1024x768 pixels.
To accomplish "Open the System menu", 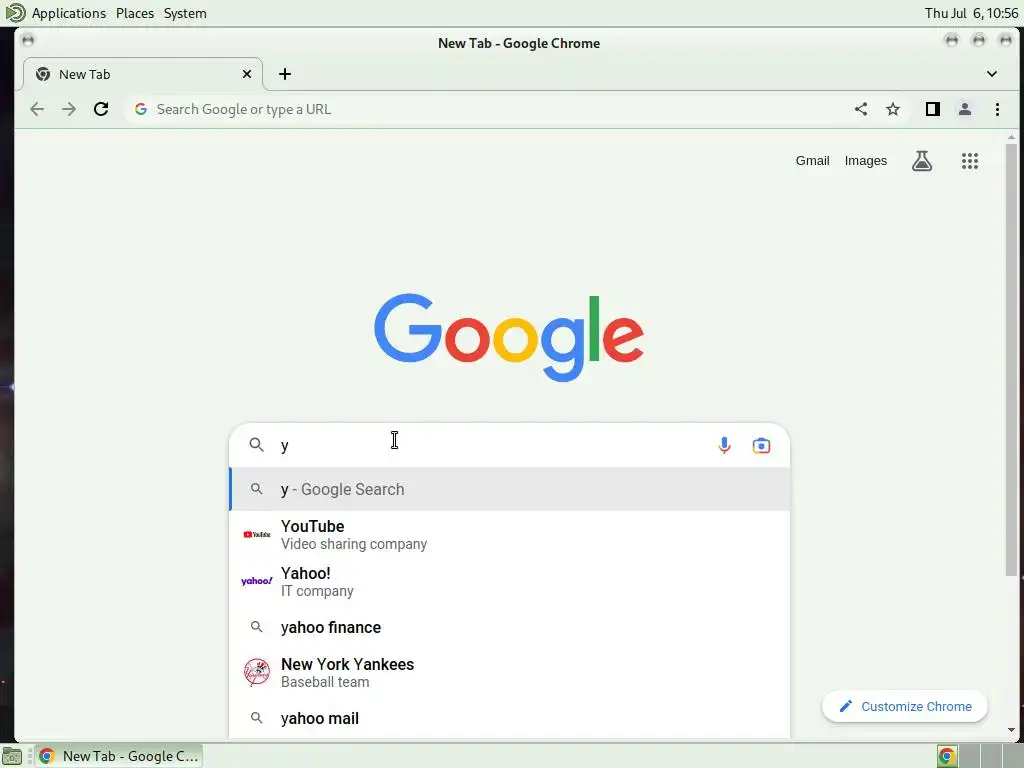I will [185, 13].
